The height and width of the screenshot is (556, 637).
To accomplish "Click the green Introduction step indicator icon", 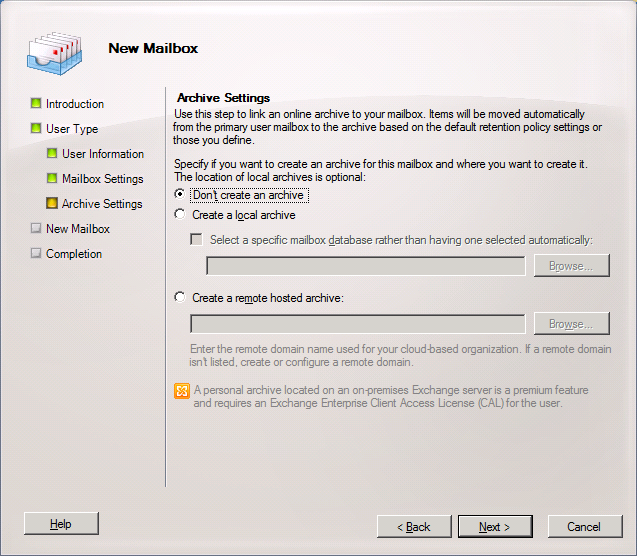I will (x=36, y=104).
